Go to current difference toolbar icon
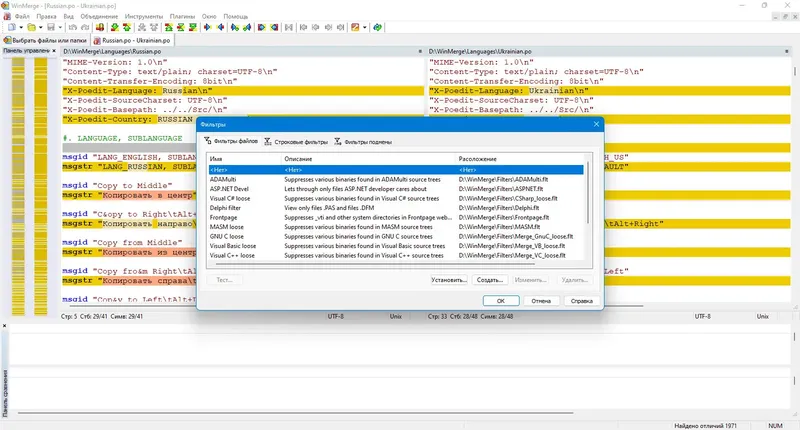Image resolution: width=800 pixels, height=430 pixels. [x=180, y=27]
